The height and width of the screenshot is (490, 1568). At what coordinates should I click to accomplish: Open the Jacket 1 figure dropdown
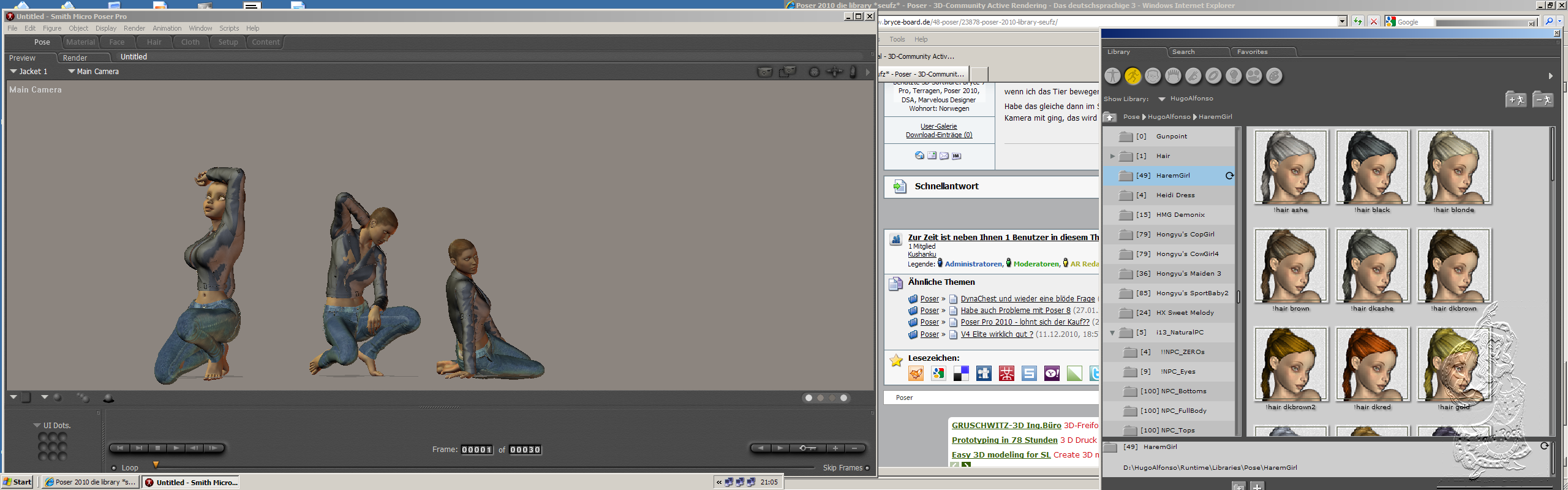[x=13, y=72]
